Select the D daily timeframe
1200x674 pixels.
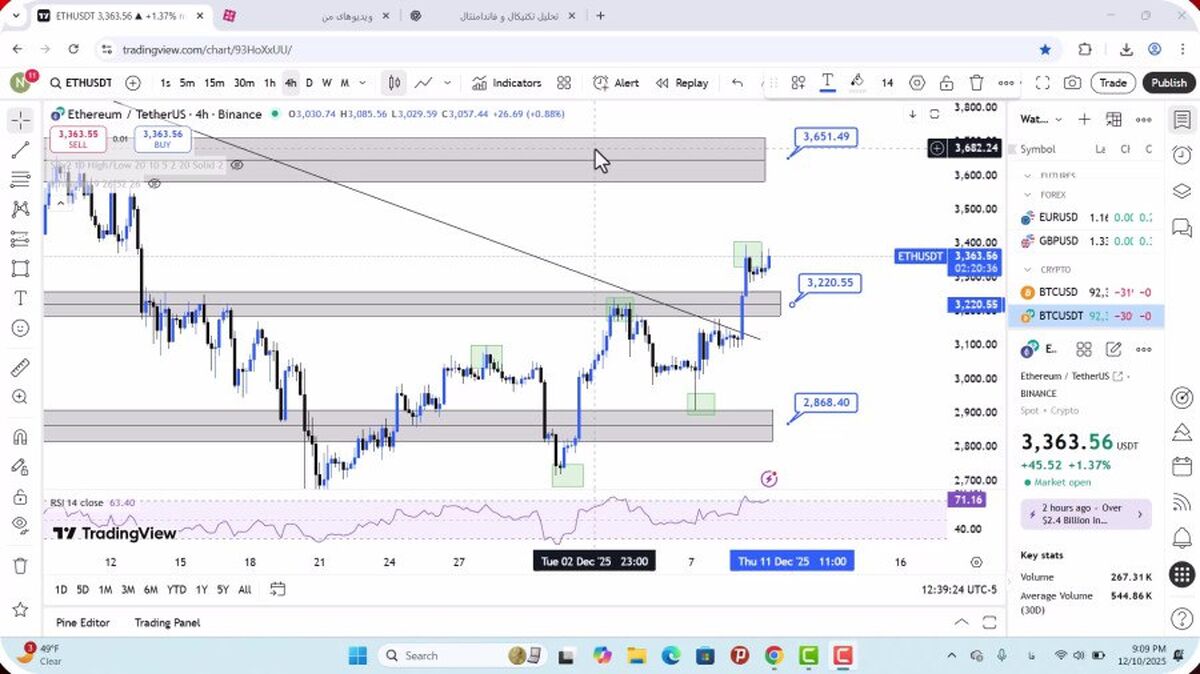click(x=309, y=83)
